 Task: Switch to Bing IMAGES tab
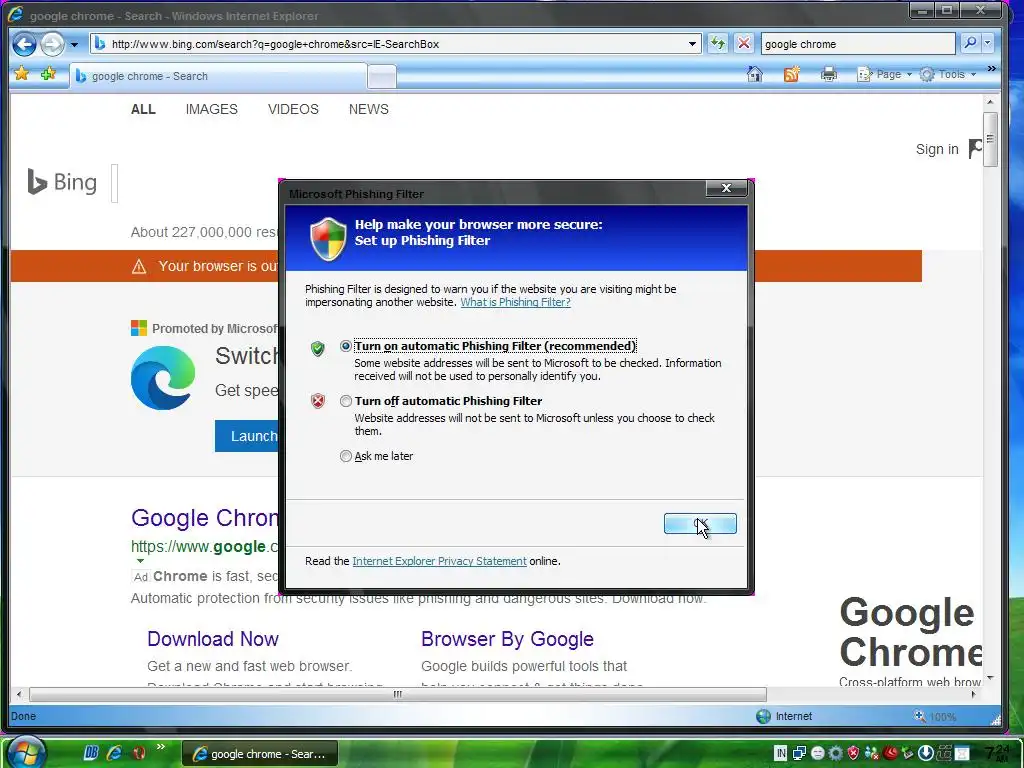tap(212, 109)
